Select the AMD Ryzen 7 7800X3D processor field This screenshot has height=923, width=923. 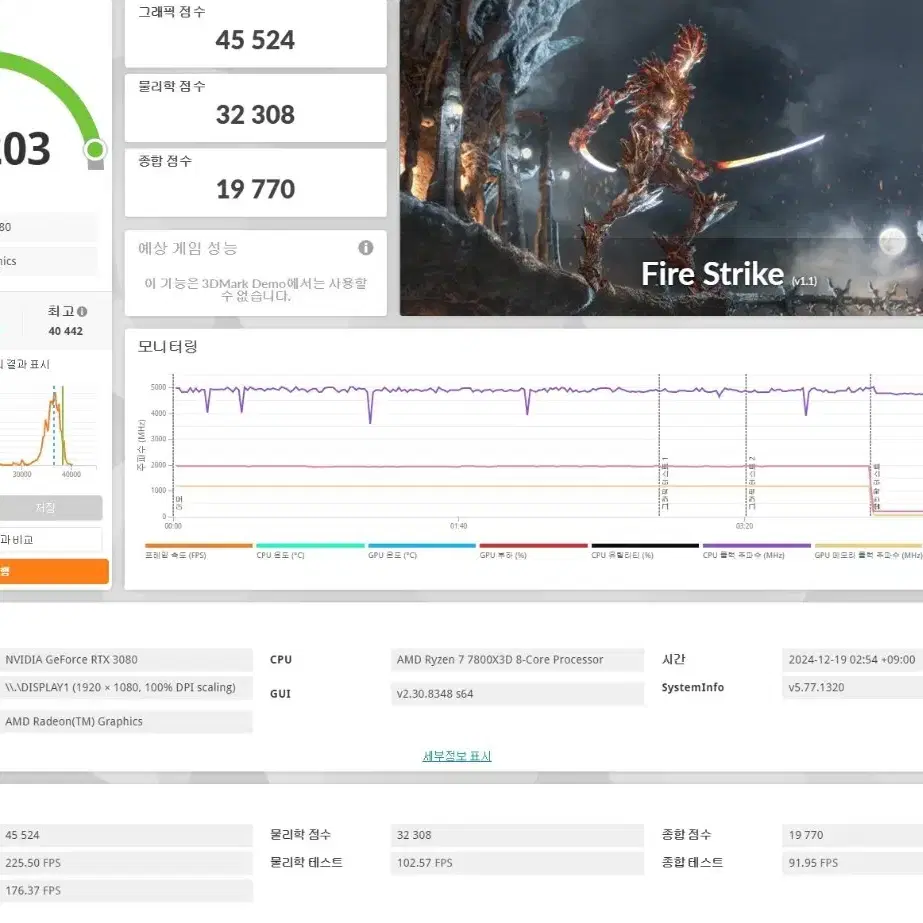click(x=517, y=660)
